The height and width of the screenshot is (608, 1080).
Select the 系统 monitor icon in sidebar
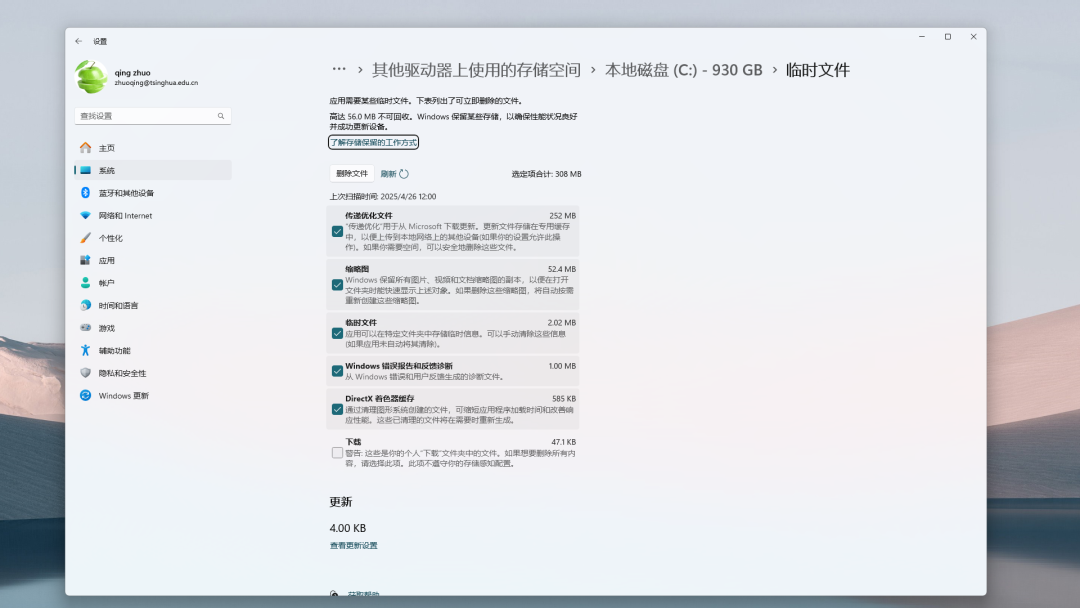[85, 171]
